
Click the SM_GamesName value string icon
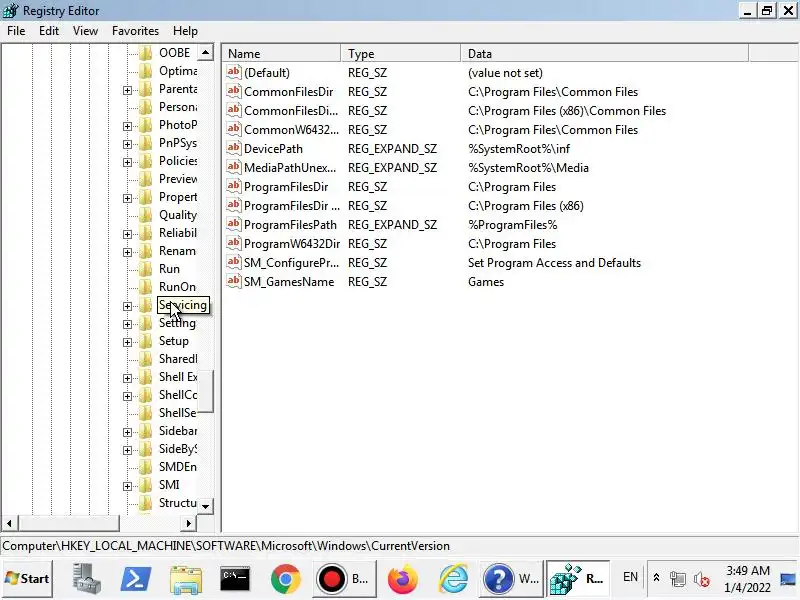(234, 281)
